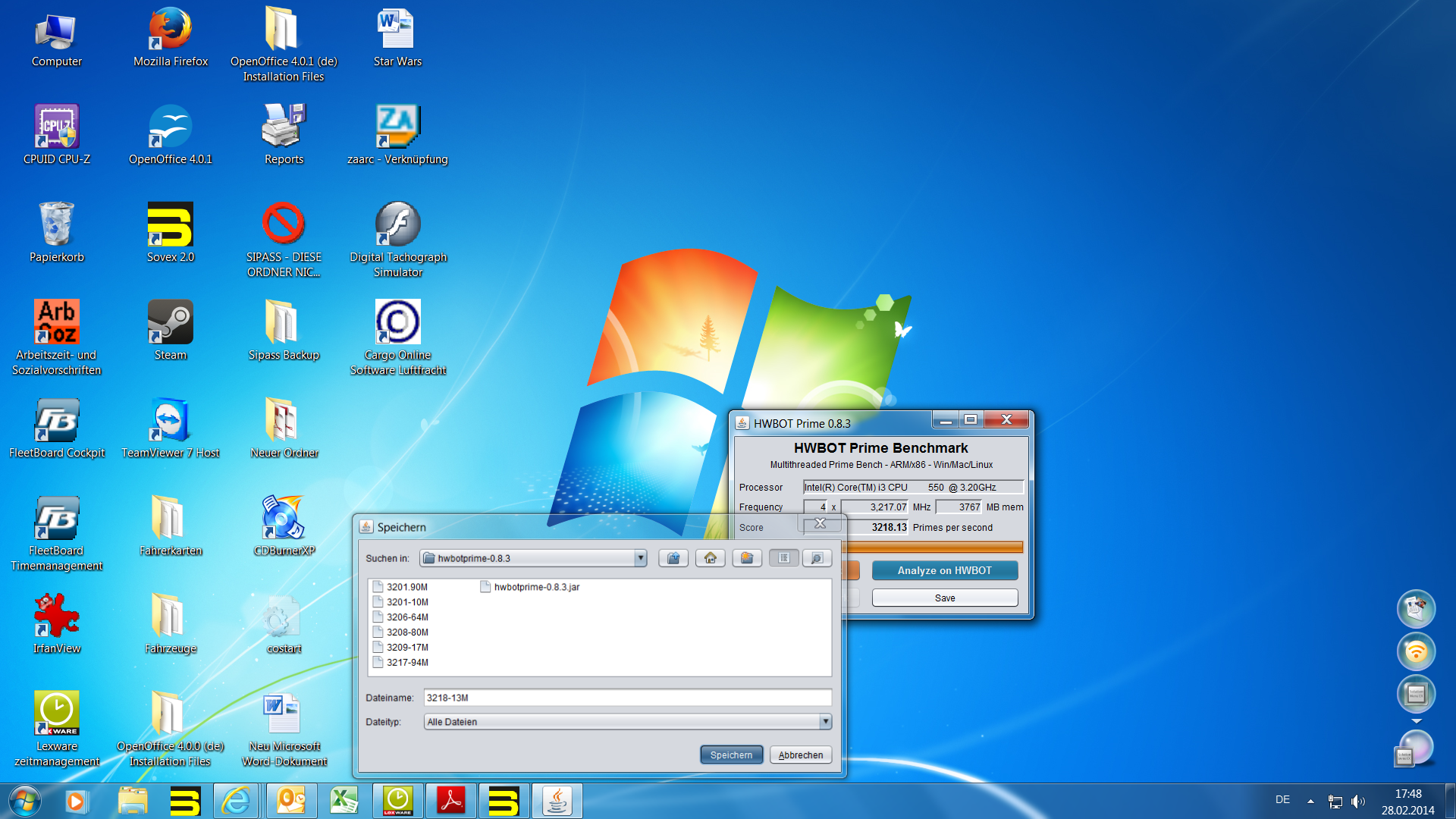
Task: Open Cargo Online Software Luftfracht icon
Action: point(397,337)
